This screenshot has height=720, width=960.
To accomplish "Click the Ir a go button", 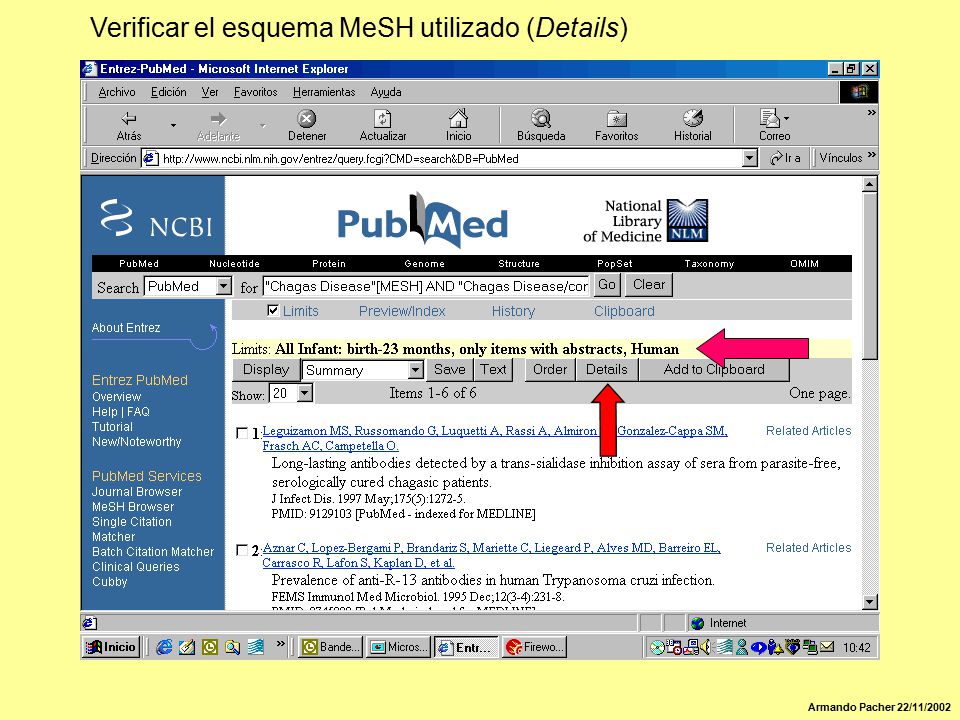I will (x=786, y=158).
